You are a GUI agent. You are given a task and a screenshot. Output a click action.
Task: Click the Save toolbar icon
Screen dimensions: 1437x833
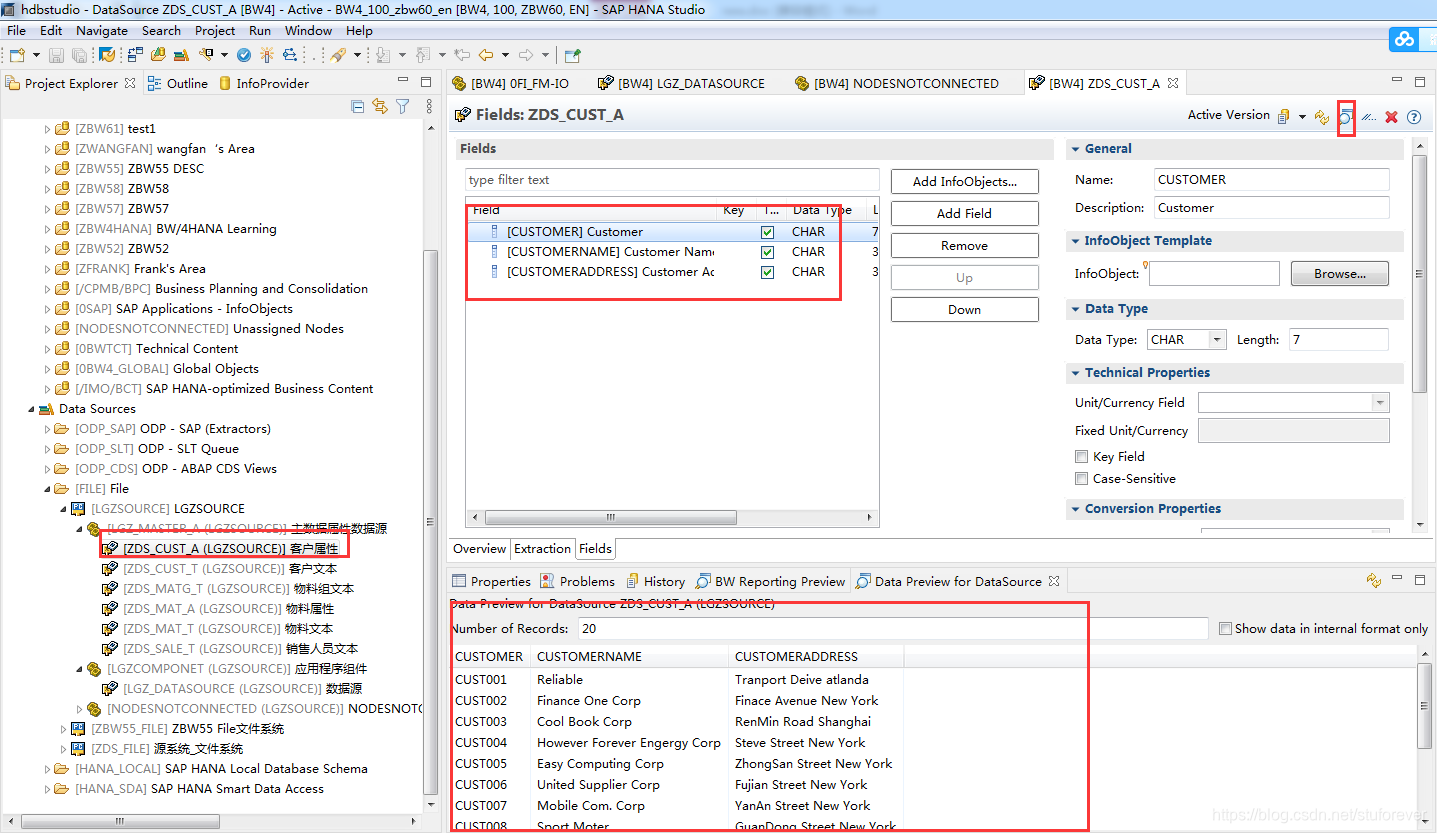coord(56,55)
